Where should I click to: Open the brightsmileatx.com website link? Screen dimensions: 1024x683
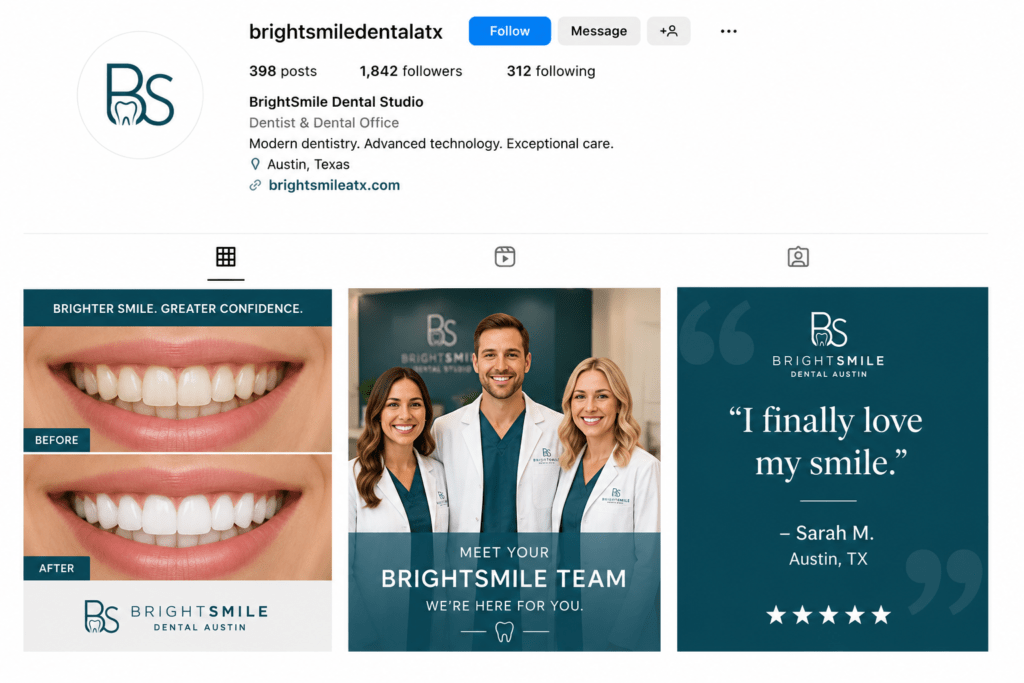pyautogui.click(x=334, y=185)
